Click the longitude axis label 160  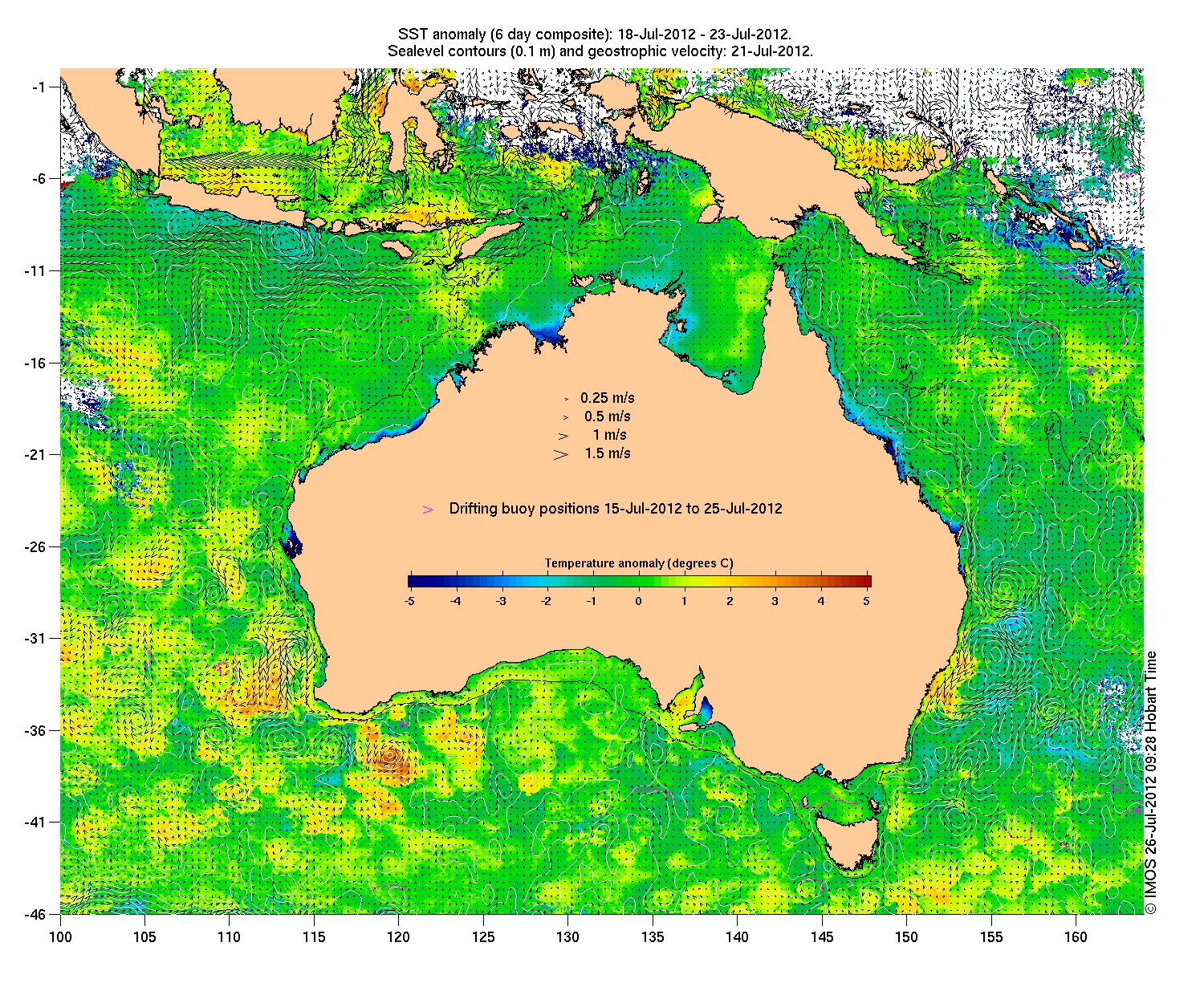point(1076,937)
